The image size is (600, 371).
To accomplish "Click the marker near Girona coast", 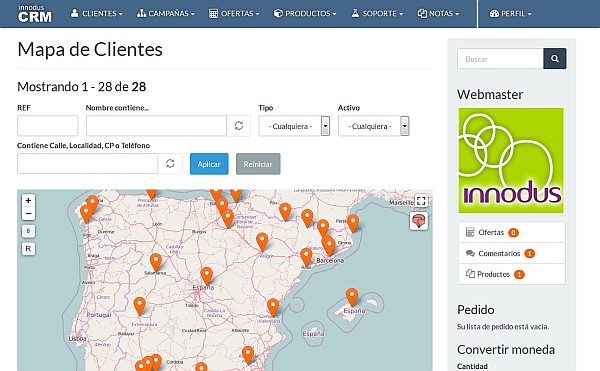I will click(353, 223).
